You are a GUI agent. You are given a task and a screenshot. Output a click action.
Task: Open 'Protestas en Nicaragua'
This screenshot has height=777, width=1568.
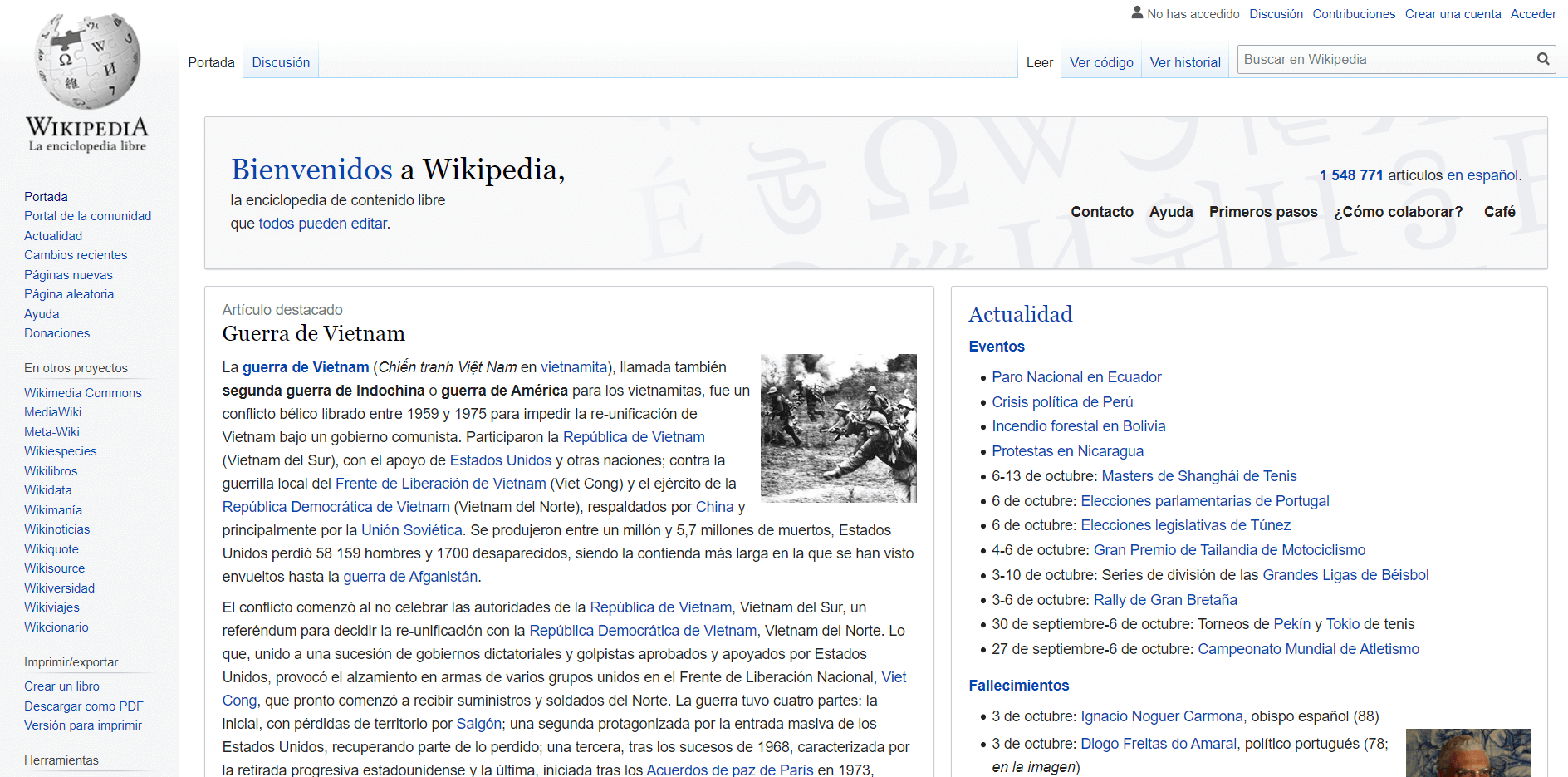click(1067, 451)
